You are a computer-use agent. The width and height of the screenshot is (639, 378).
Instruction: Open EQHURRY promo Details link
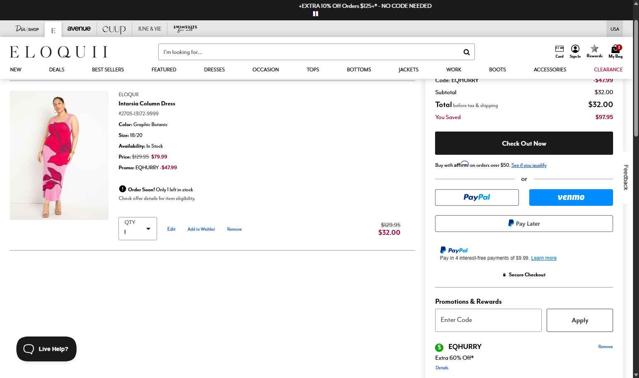coord(442,367)
